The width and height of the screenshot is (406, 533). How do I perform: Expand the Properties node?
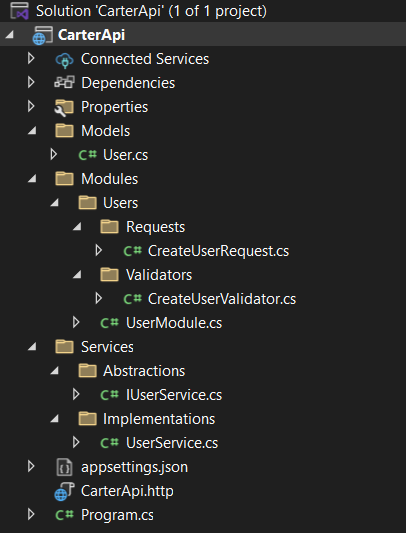(31, 106)
